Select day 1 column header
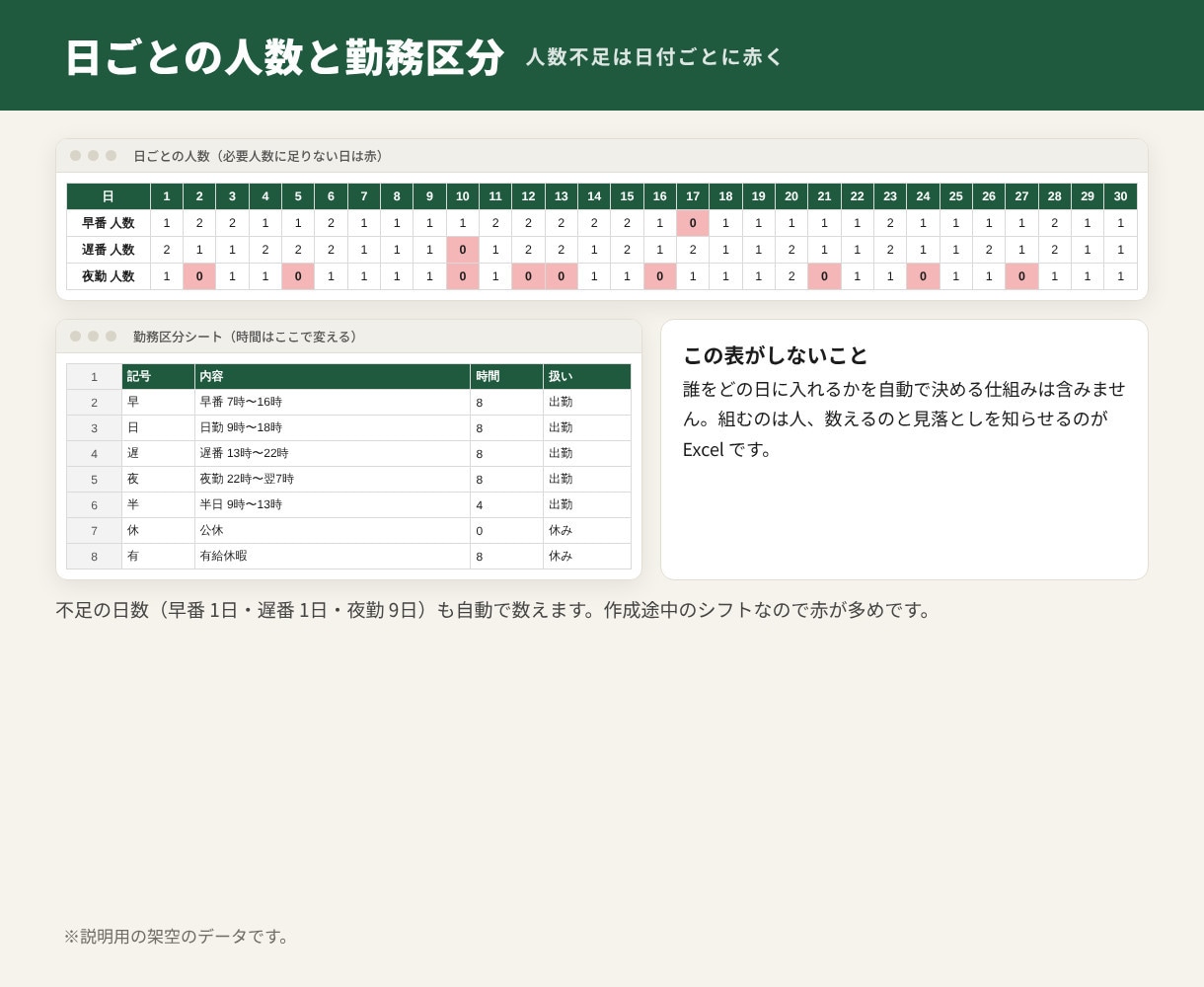Image resolution: width=1204 pixels, height=987 pixels. click(x=167, y=196)
